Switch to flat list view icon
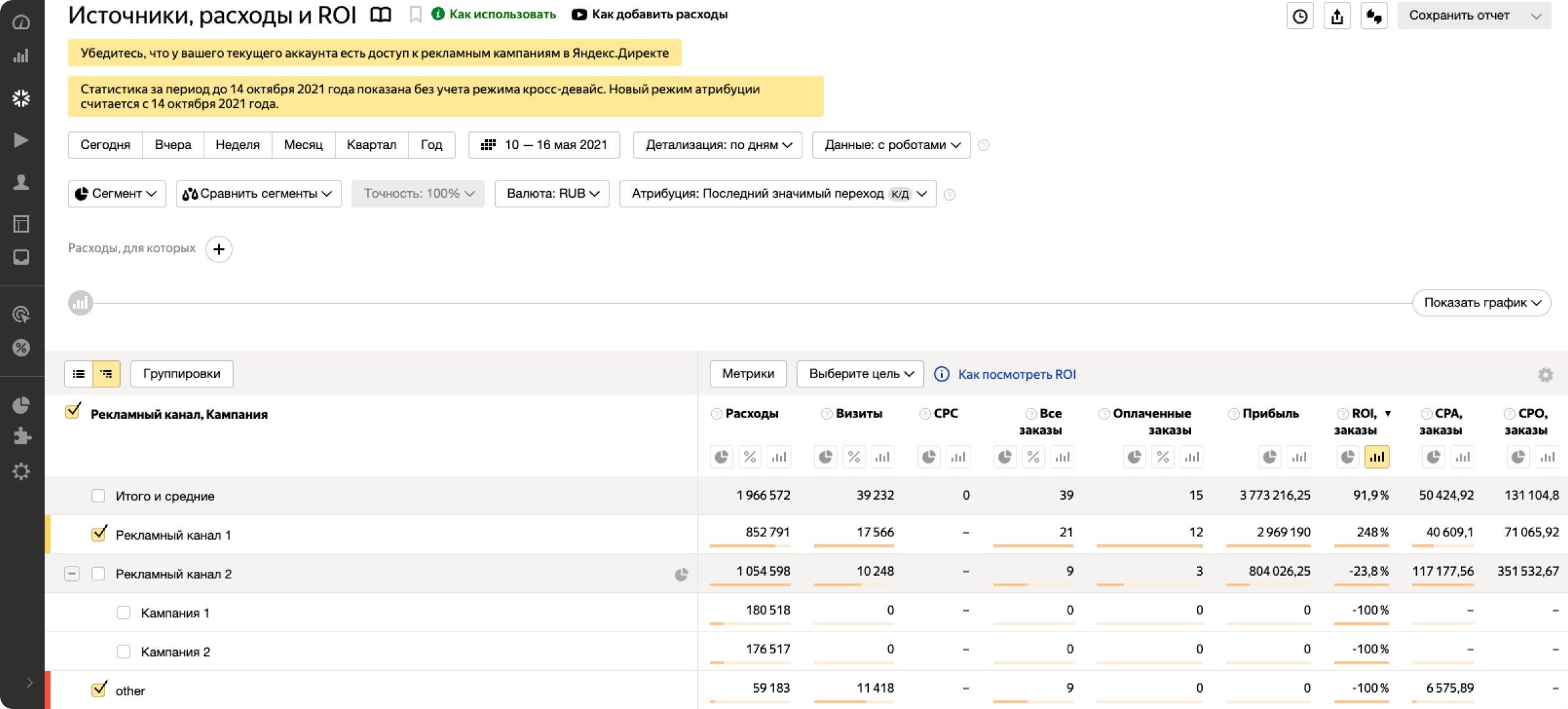The width and height of the screenshot is (1568, 709). tap(79, 374)
